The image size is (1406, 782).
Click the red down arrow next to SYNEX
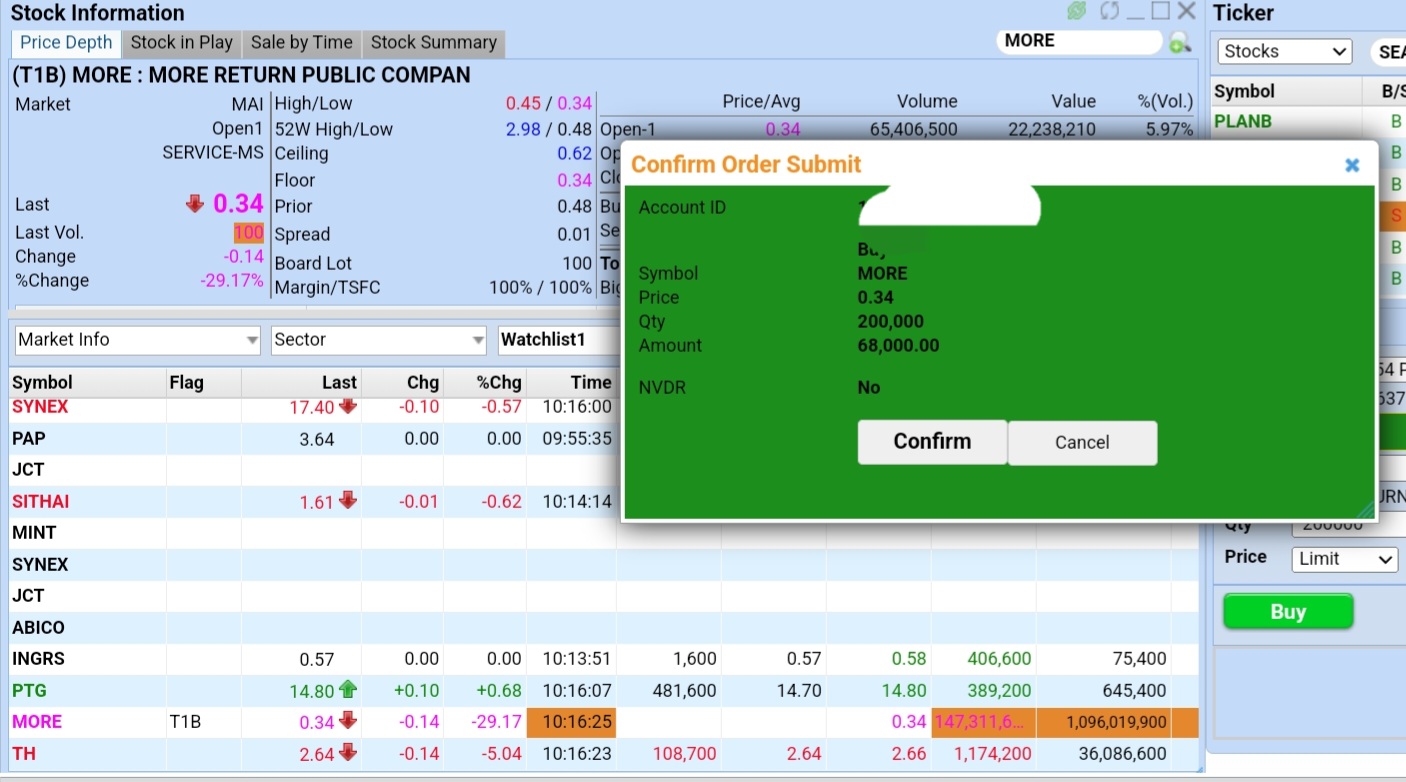click(348, 406)
